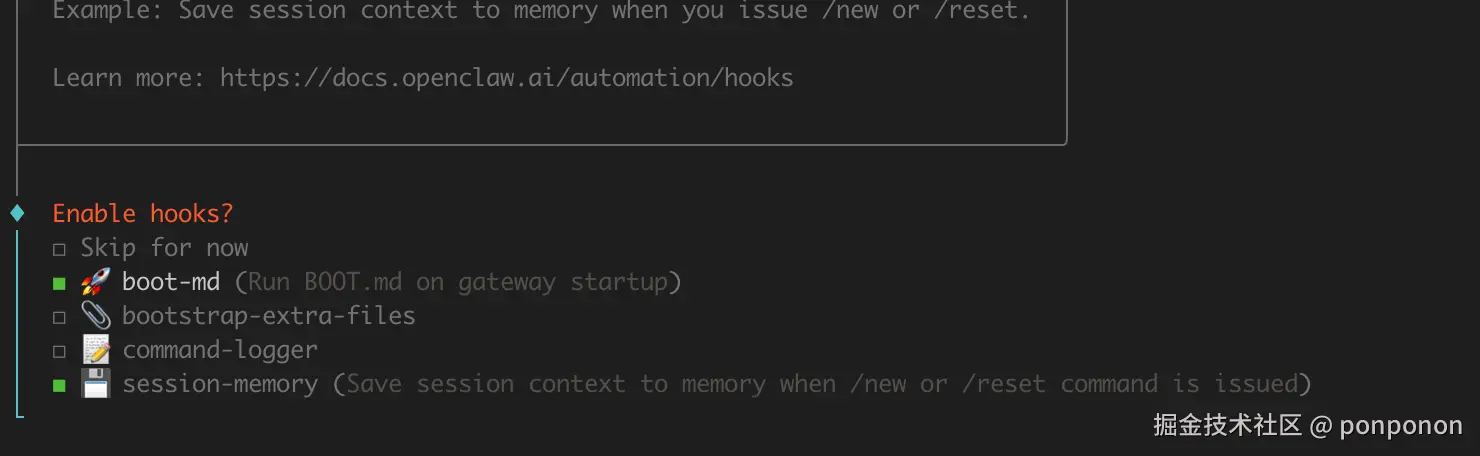This screenshot has width=1480, height=456.
Task: Click the memo icon beside command-logger
Action: [96, 350]
